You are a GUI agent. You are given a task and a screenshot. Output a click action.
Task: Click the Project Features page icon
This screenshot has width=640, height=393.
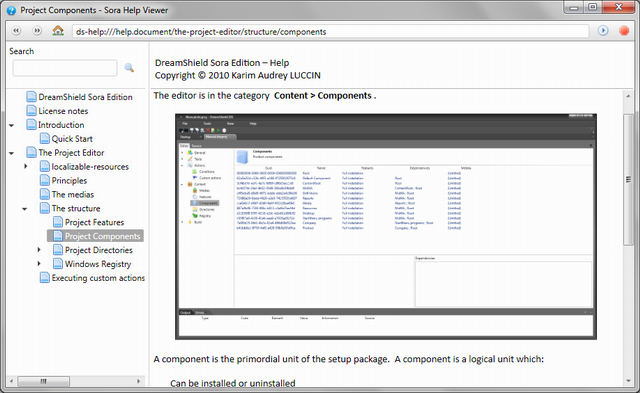(58, 222)
